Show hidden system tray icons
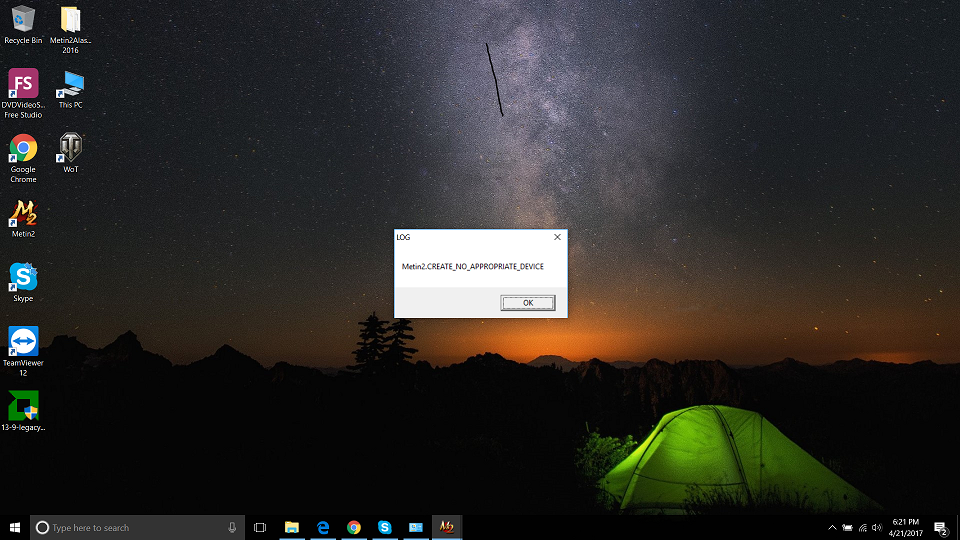Screen dimensions: 960x540 [x=832, y=527]
